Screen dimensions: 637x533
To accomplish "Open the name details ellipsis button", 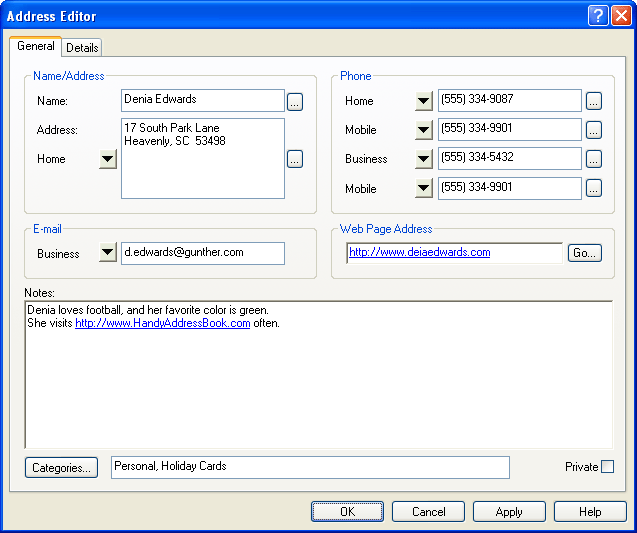I will pyautogui.click(x=295, y=102).
